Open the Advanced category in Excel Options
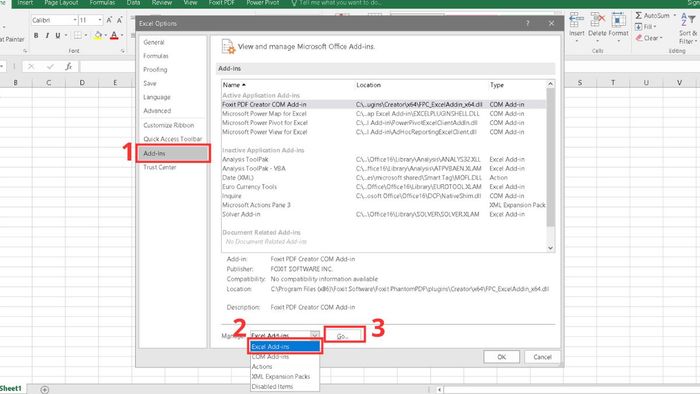Image resolution: width=700 pixels, height=394 pixels. pyautogui.click(x=173, y=111)
